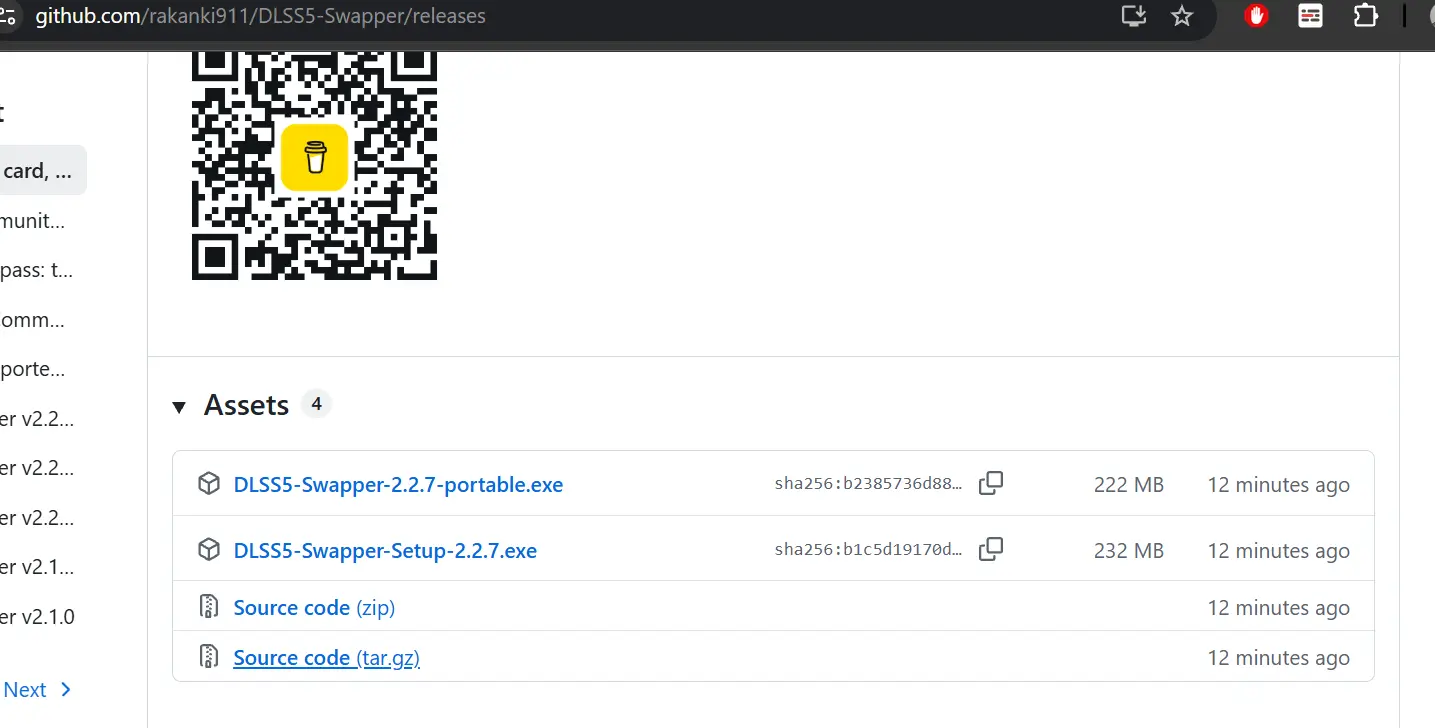
Task: Click the Source code tar.gz timestamp
Action: tap(1278, 658)
